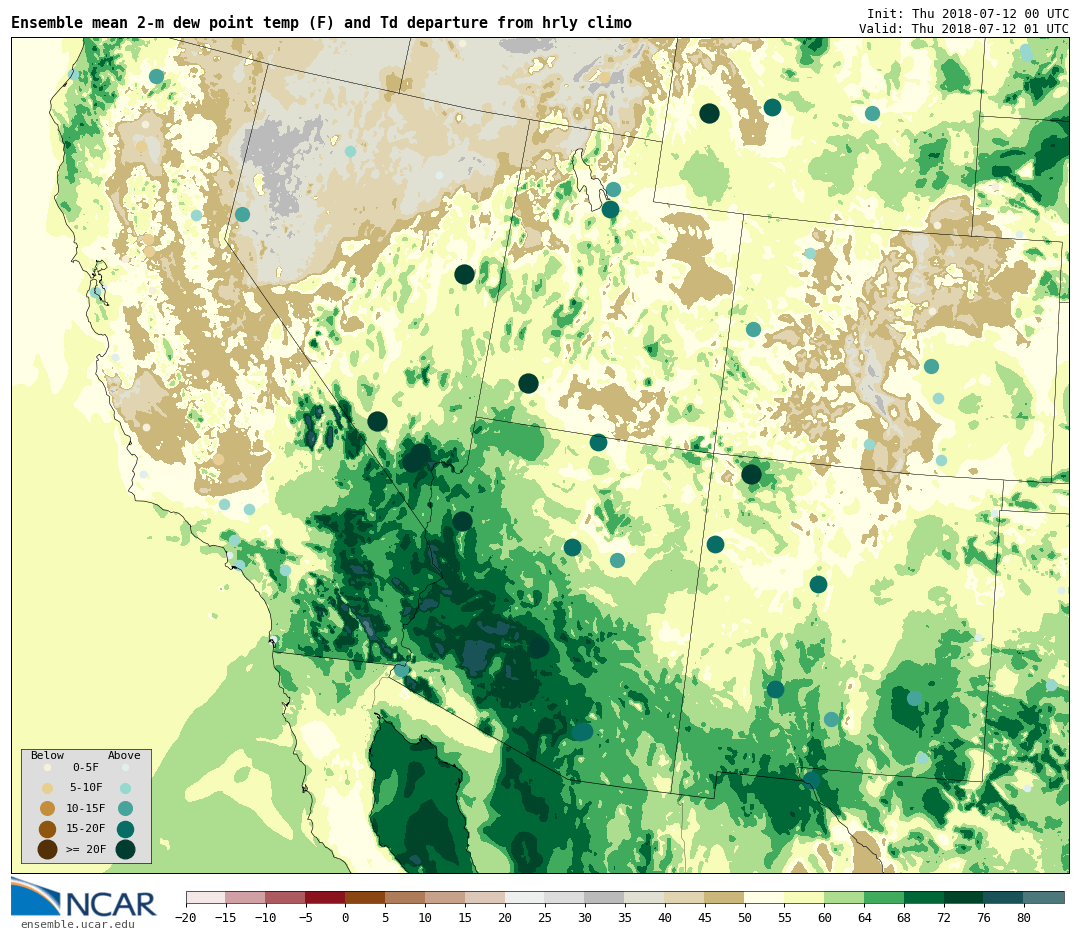Select the above-80 slate teal colorbar swatch

(1044, 897)
